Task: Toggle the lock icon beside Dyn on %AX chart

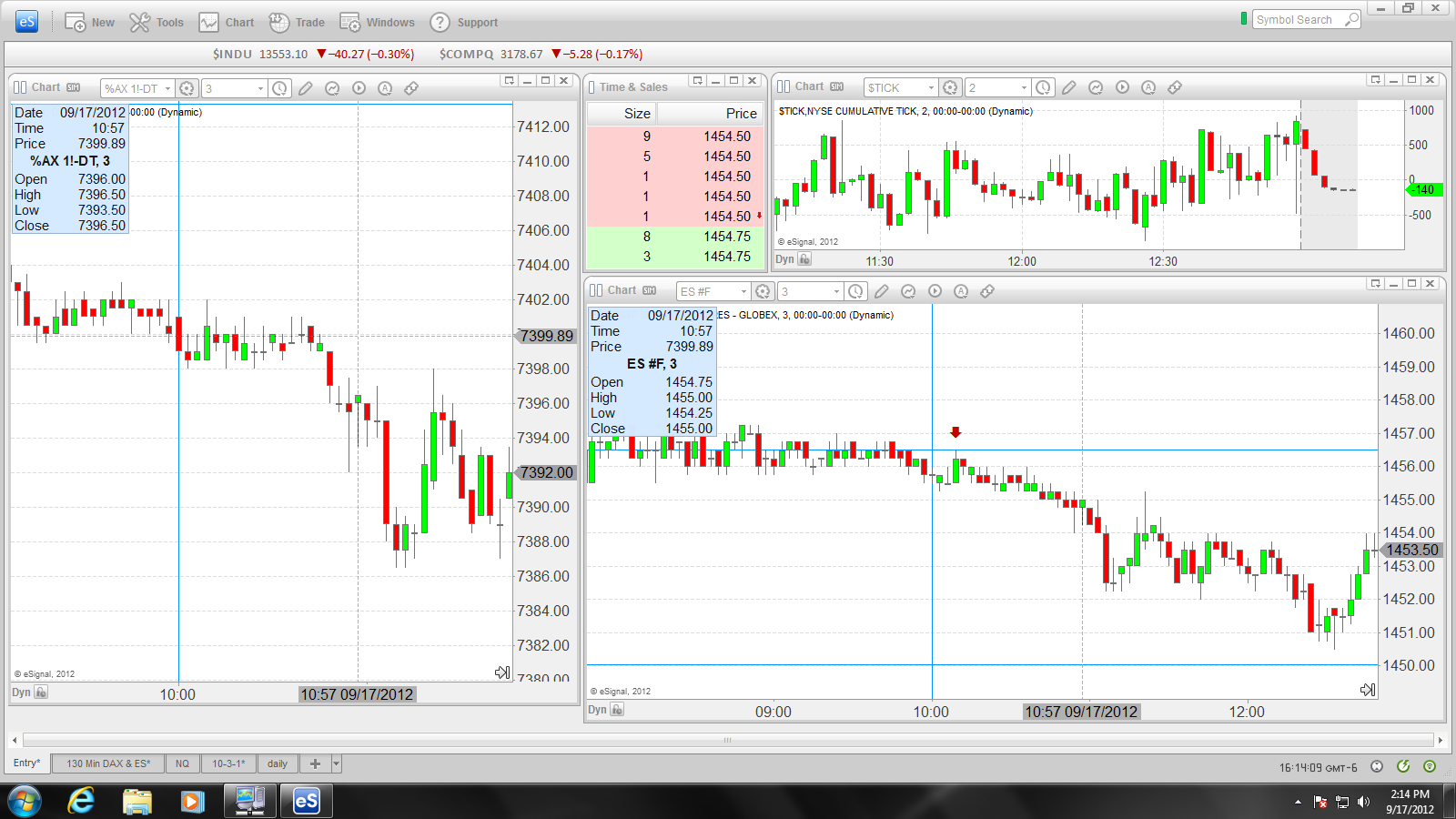Action: click(x=41, y=693)
